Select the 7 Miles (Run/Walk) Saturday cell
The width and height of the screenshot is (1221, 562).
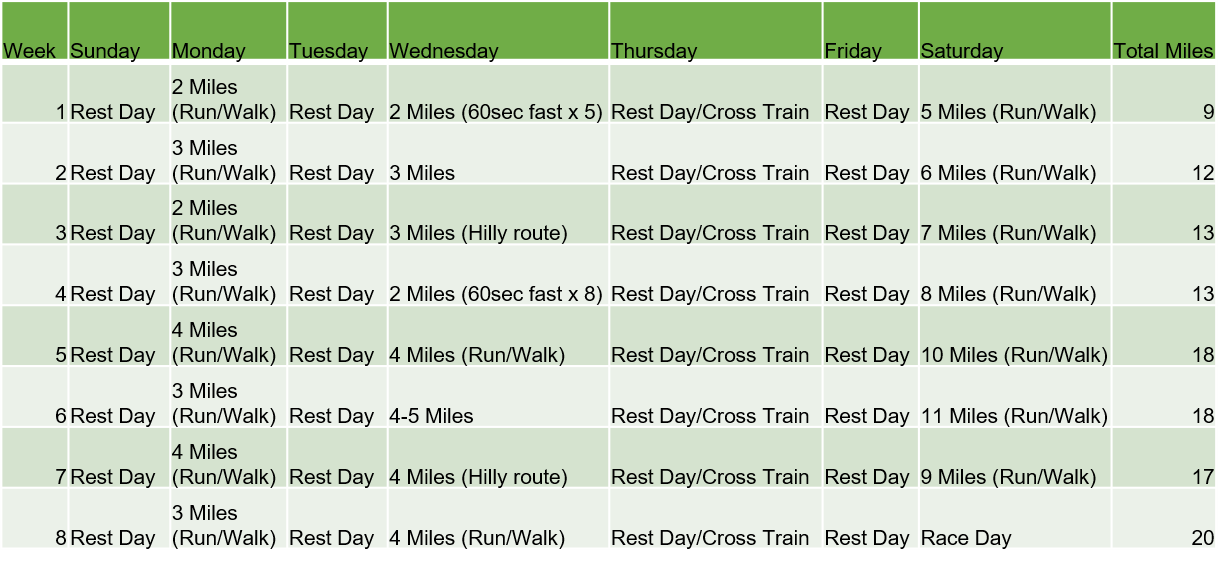coord(1008,233)
